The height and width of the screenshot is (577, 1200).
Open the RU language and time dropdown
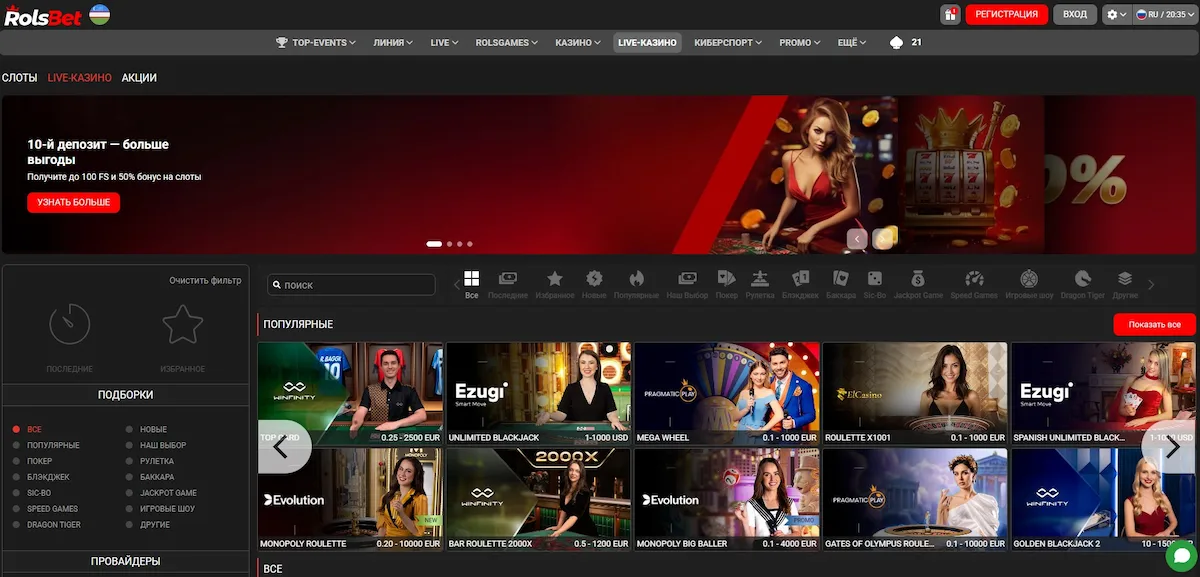[1165, 15]
